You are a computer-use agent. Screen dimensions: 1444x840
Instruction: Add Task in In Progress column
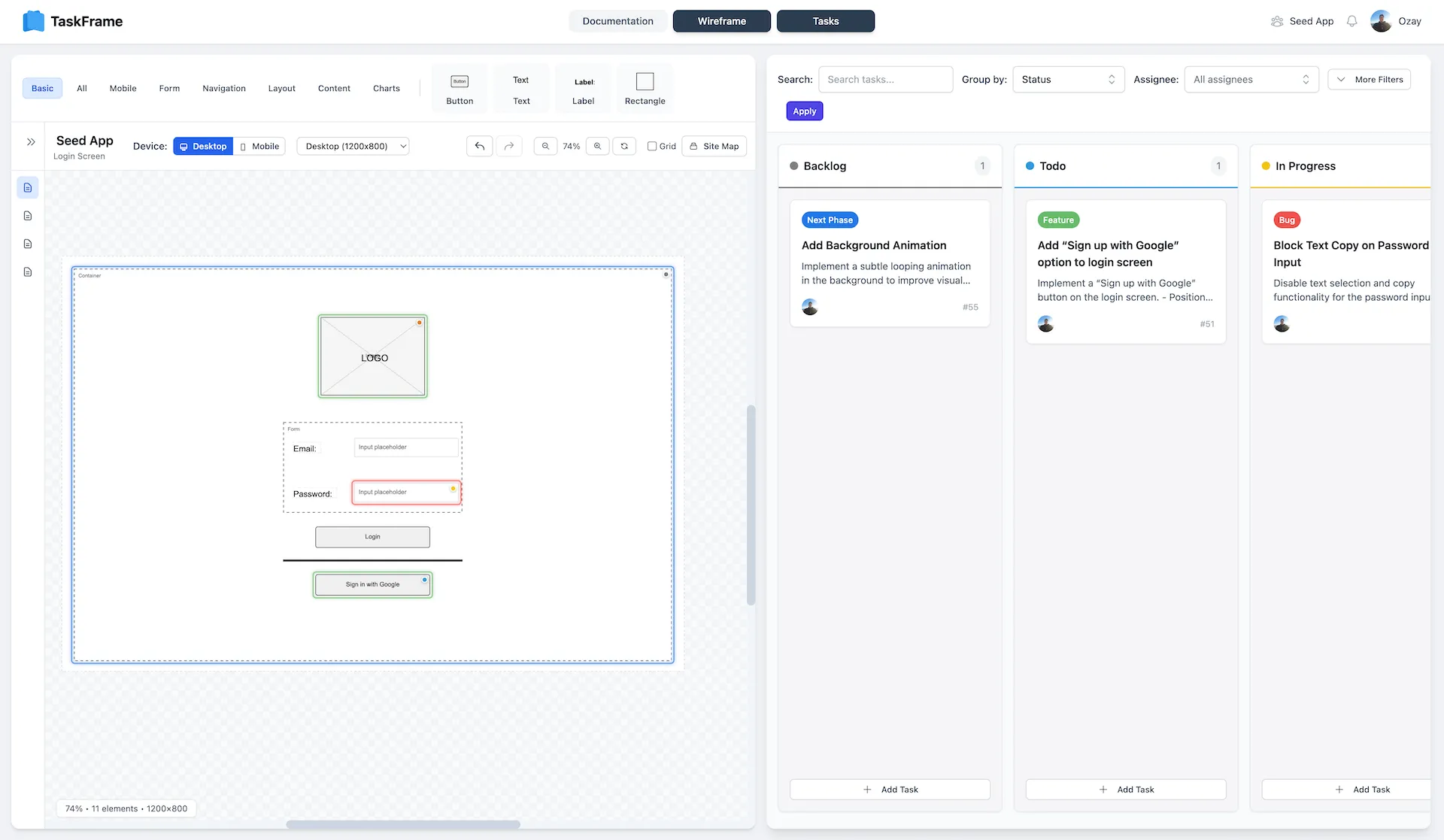[x=1346, y=789]
